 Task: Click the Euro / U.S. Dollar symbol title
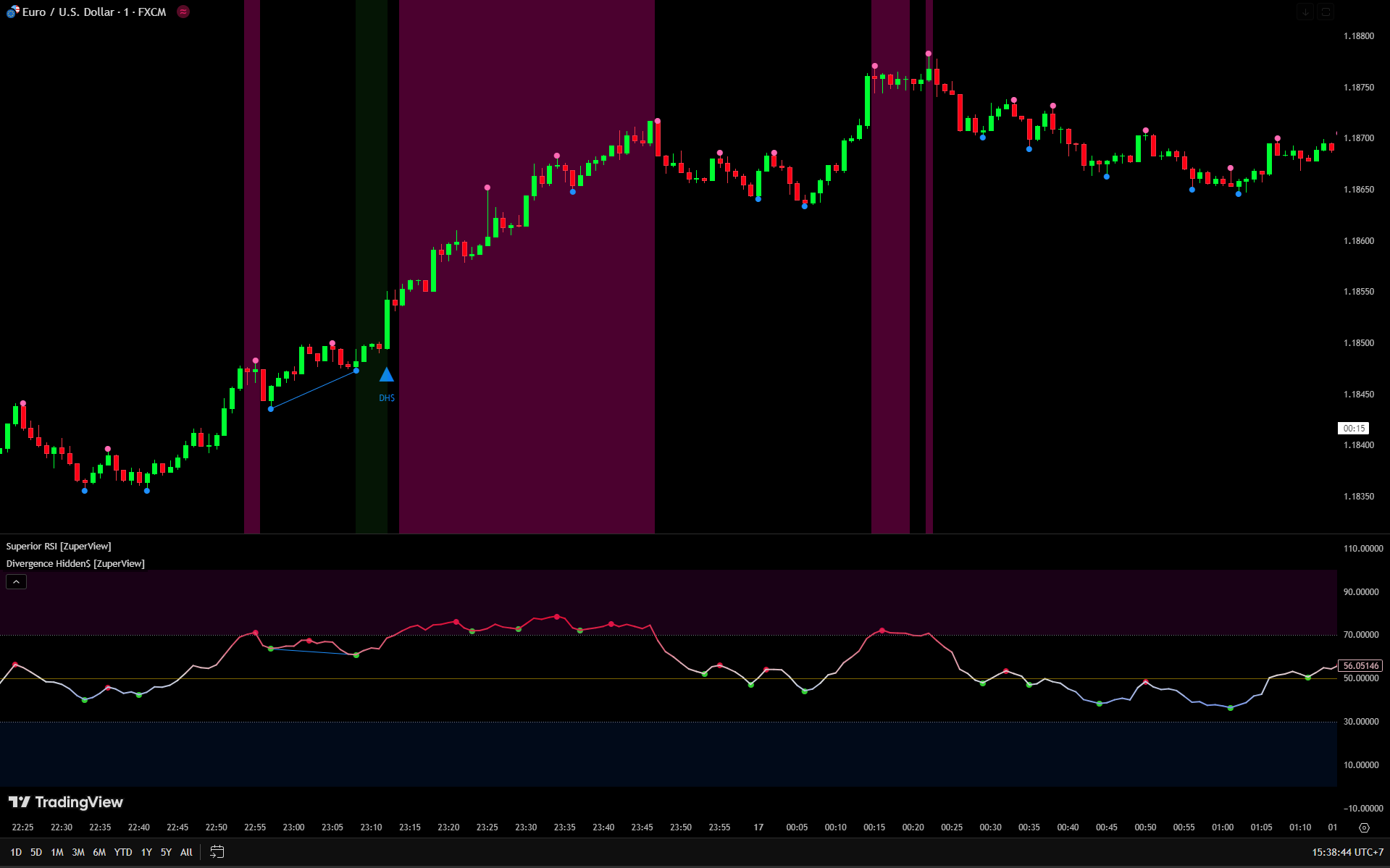(94, 12)
